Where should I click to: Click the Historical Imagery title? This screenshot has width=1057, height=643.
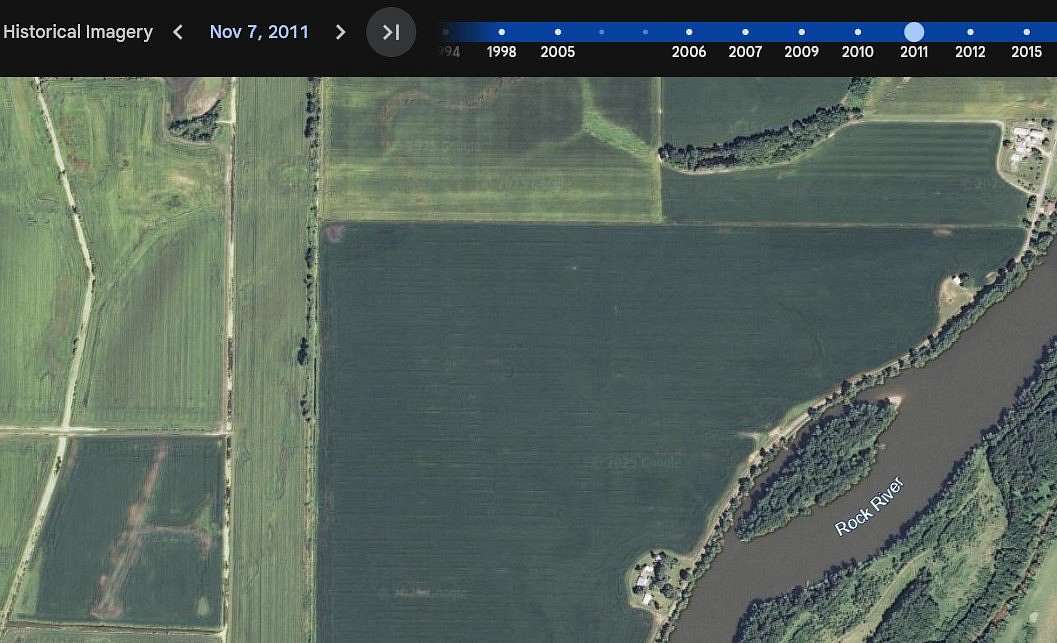(77, 31)
